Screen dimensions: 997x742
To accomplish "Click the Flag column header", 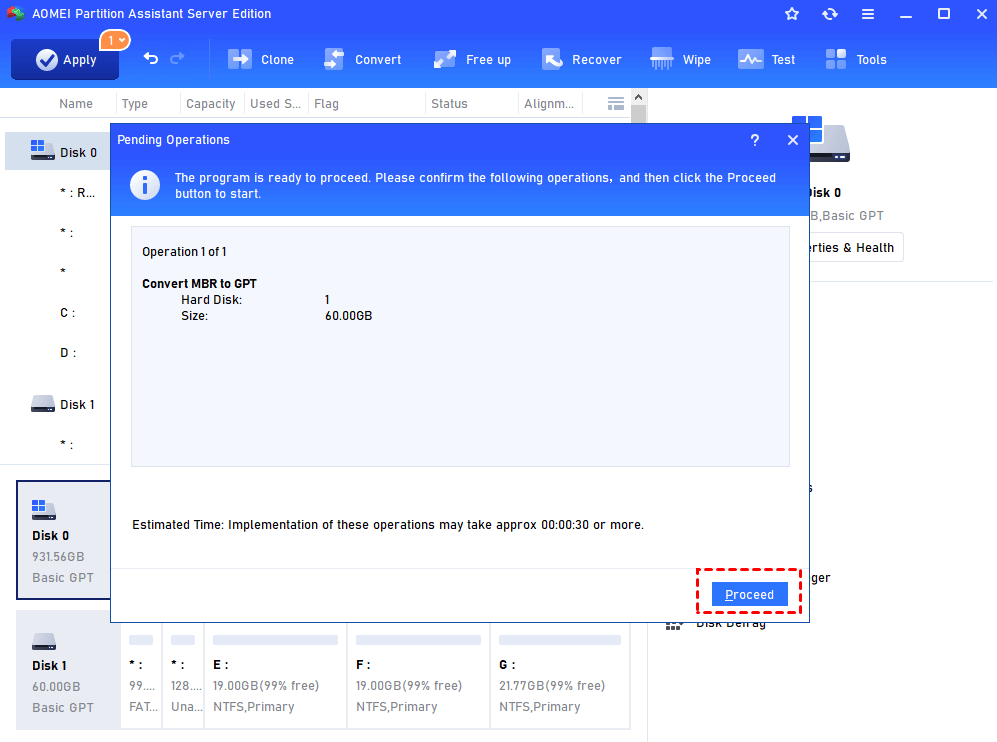I will tap(326, 104).
